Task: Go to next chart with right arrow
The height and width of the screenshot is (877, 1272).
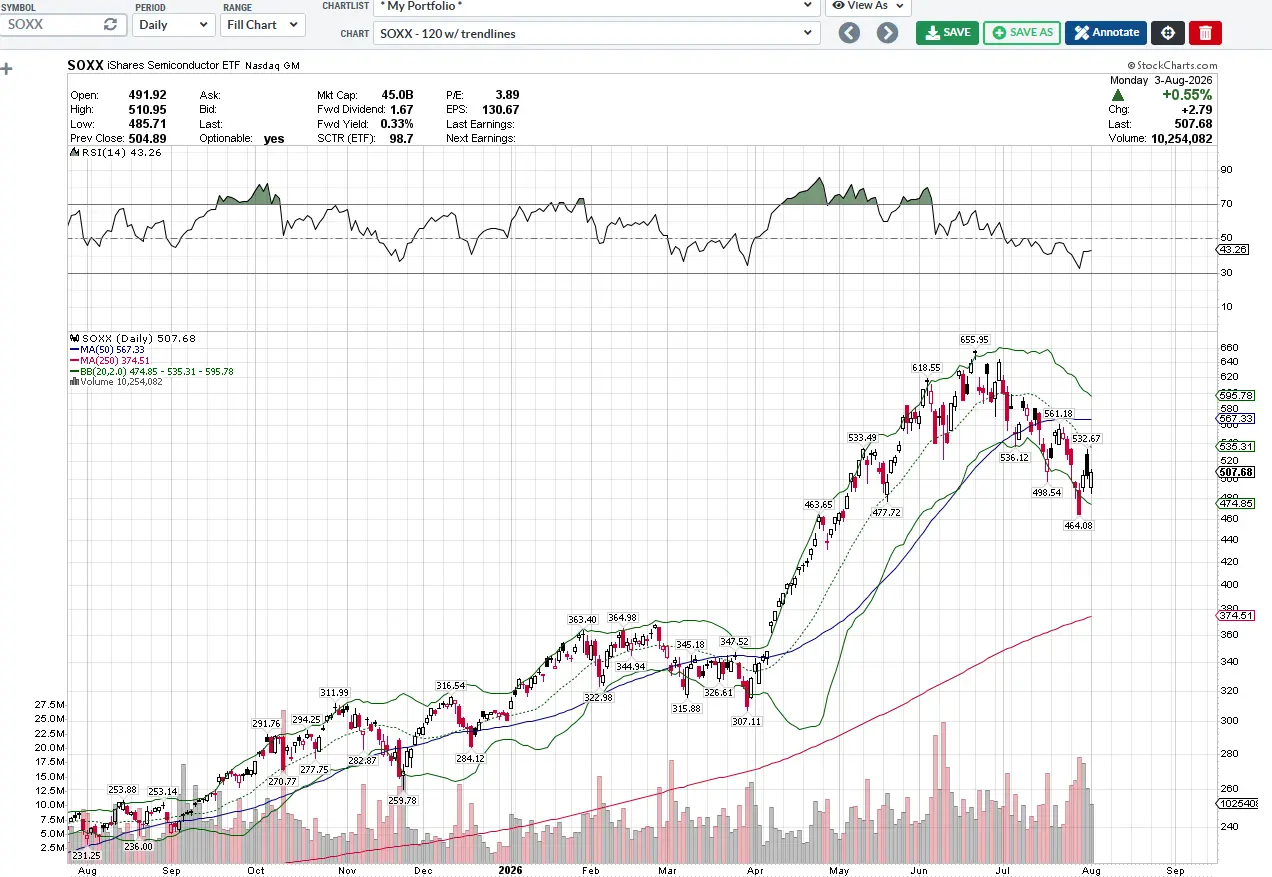Action: [887, 33]
